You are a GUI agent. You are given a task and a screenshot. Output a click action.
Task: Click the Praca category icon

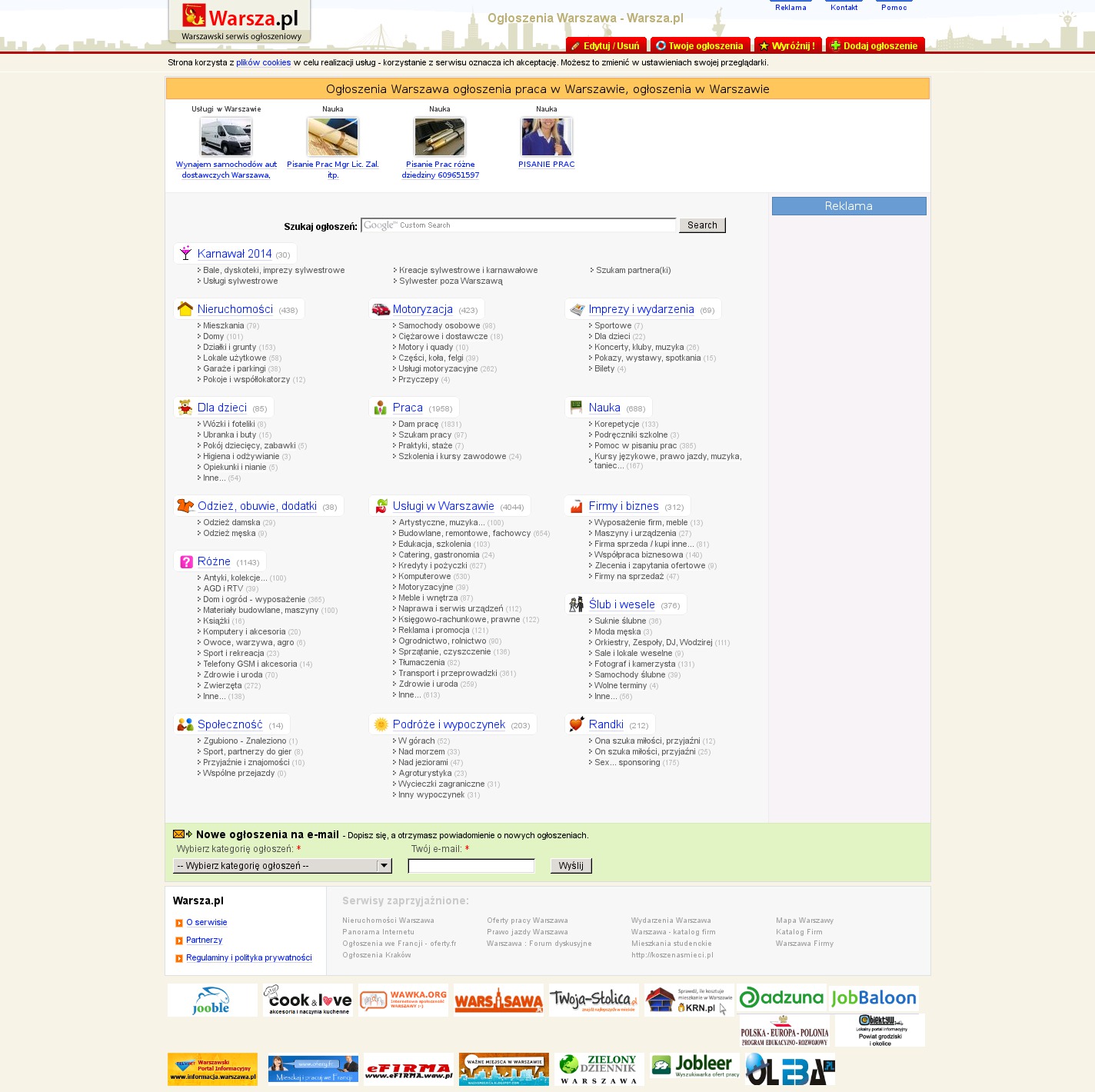click(381, 407)
